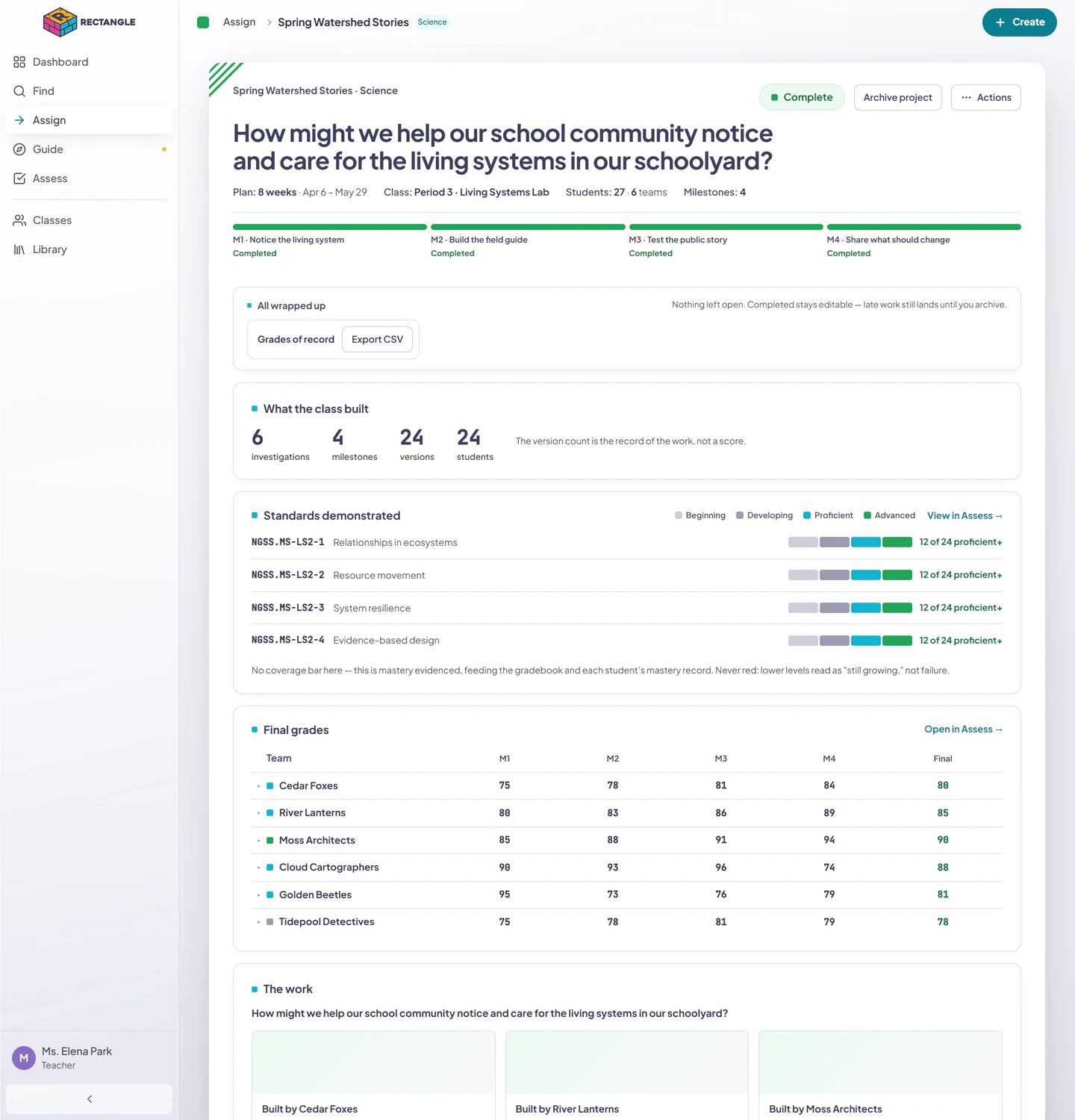Click the green project square in breadcrumb

pos(203,22)
